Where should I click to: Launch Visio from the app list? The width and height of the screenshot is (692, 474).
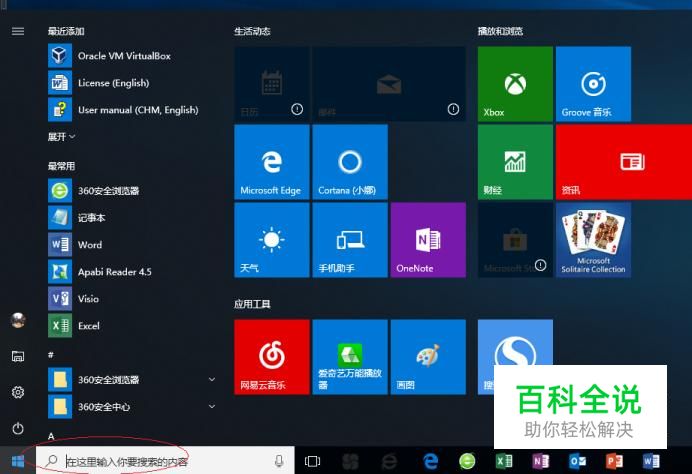pos(132,299)
